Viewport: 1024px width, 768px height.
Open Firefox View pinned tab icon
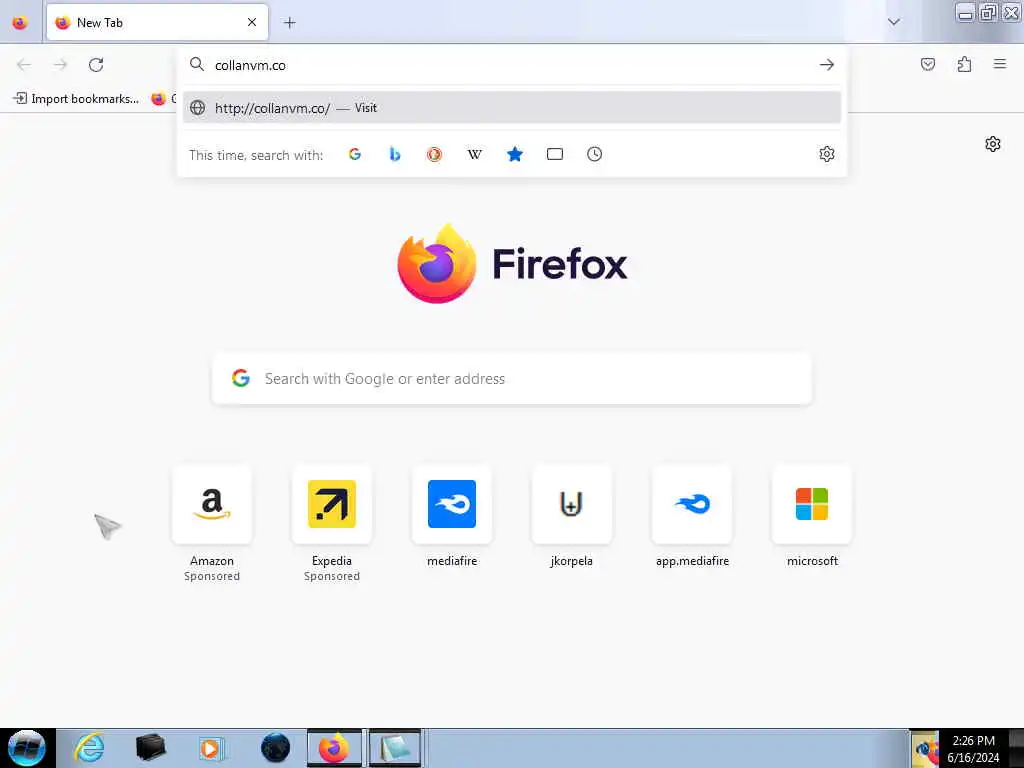coord(20,23)
